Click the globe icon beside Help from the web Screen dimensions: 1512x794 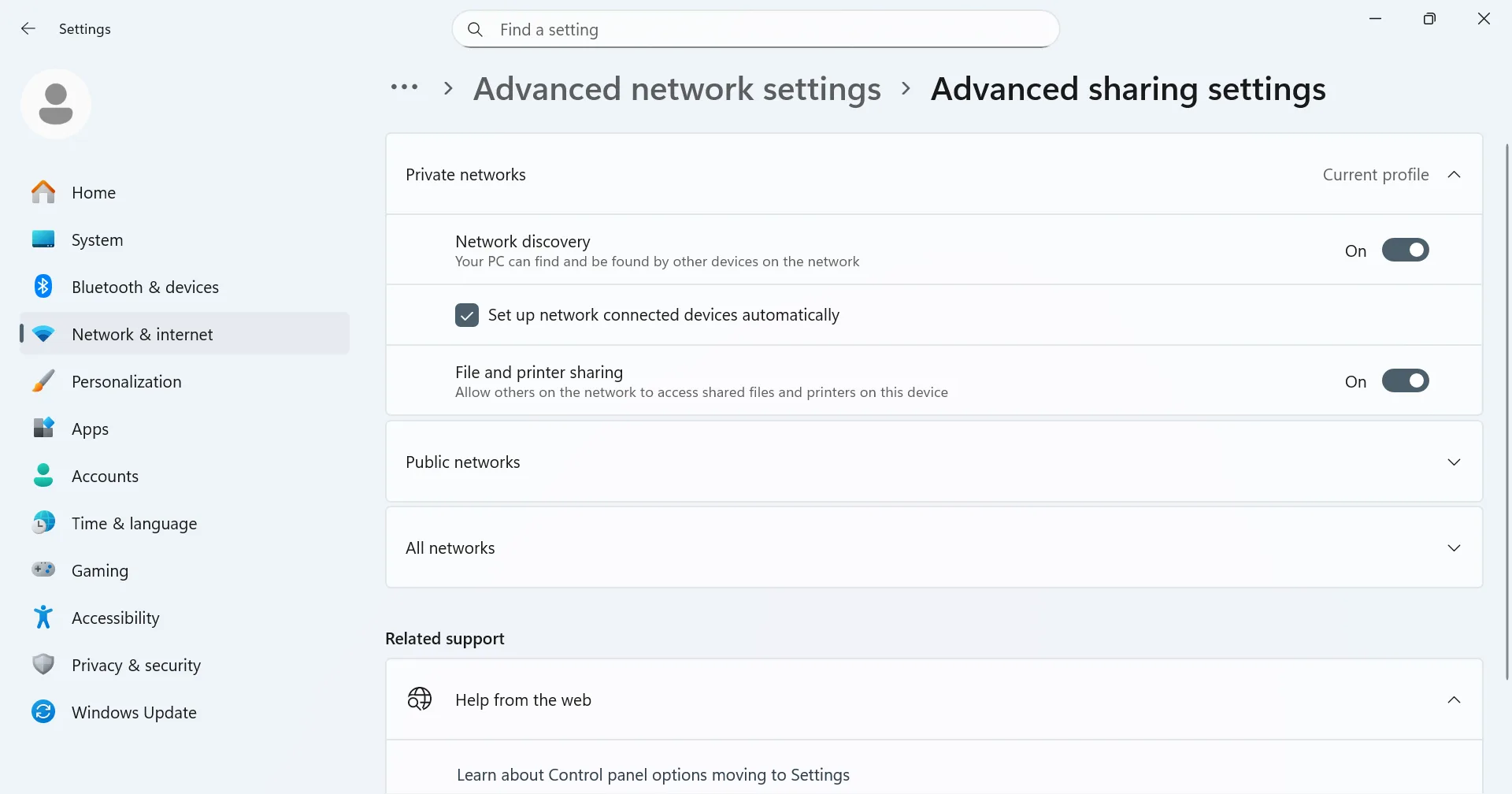(x=420, y=698)
